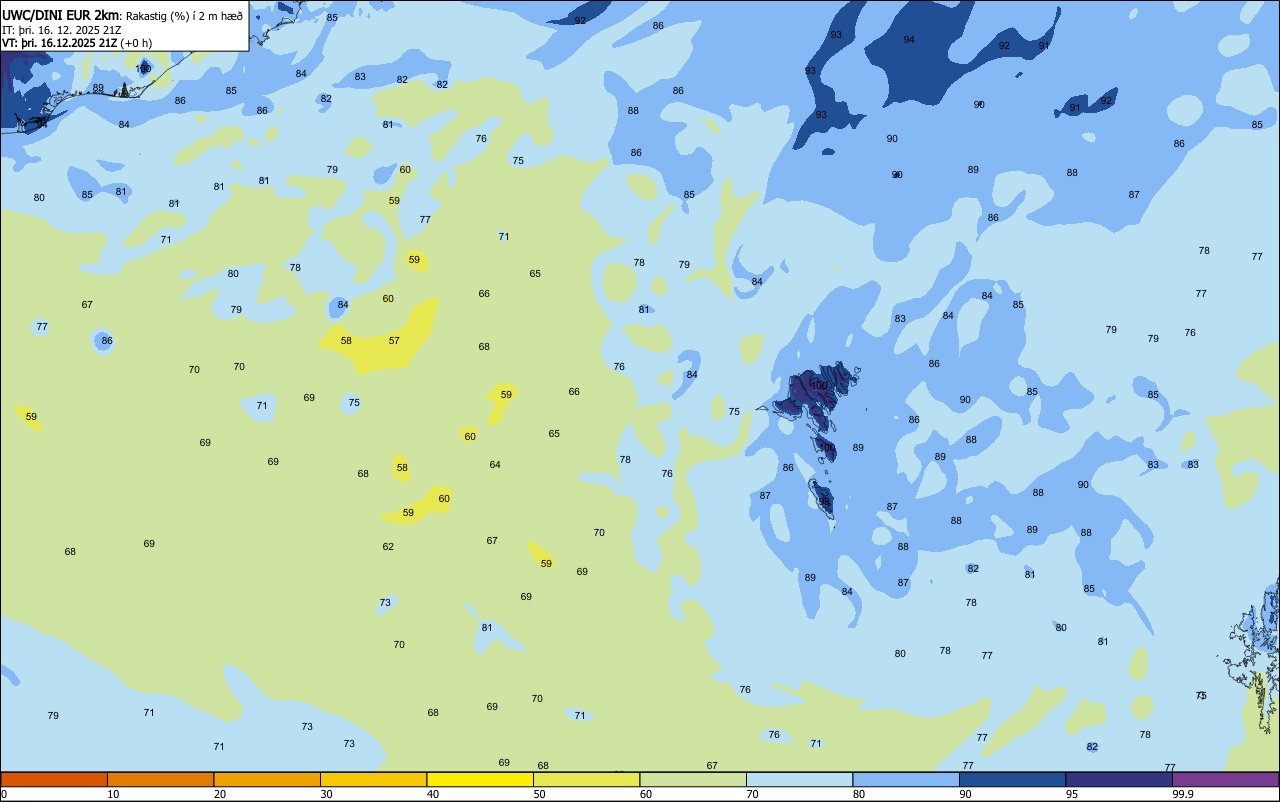Click the 70–80 pale blue legend swatch

(799, 779)
